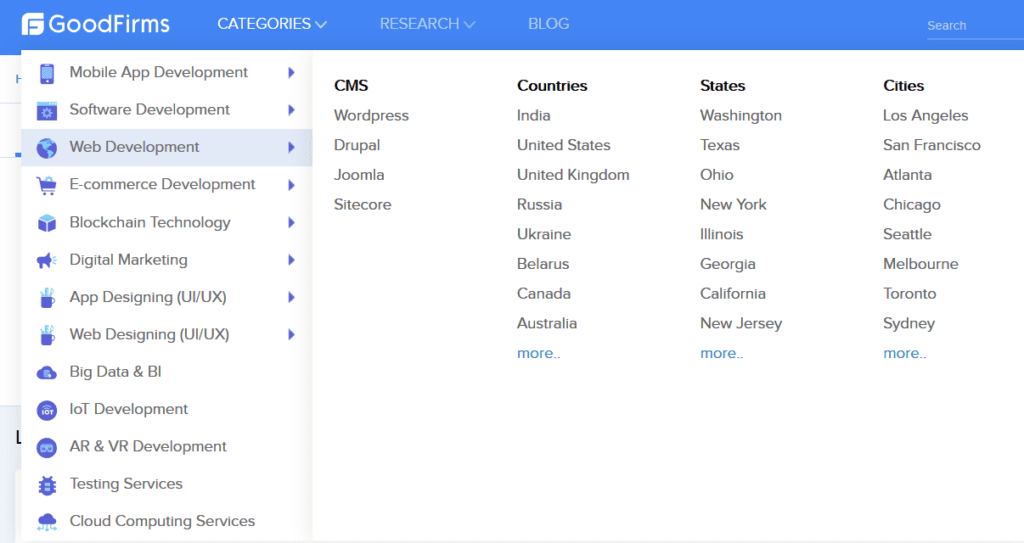
Task: Click the Blockchain Technology cube icon
Action: point(46,223)
